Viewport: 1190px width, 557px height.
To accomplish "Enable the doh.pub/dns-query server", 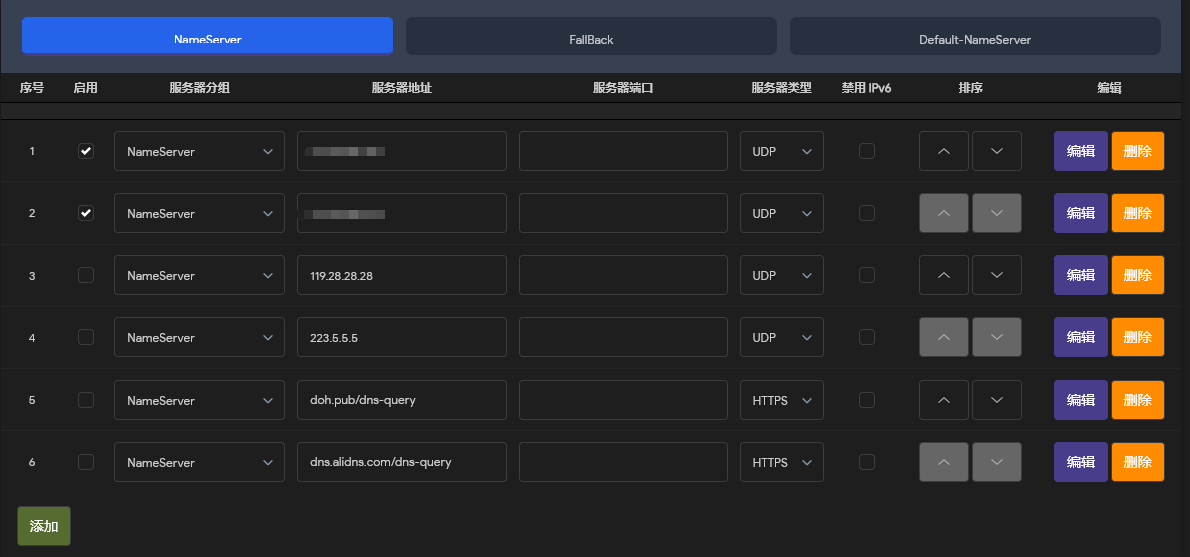I will click(86, 400).
